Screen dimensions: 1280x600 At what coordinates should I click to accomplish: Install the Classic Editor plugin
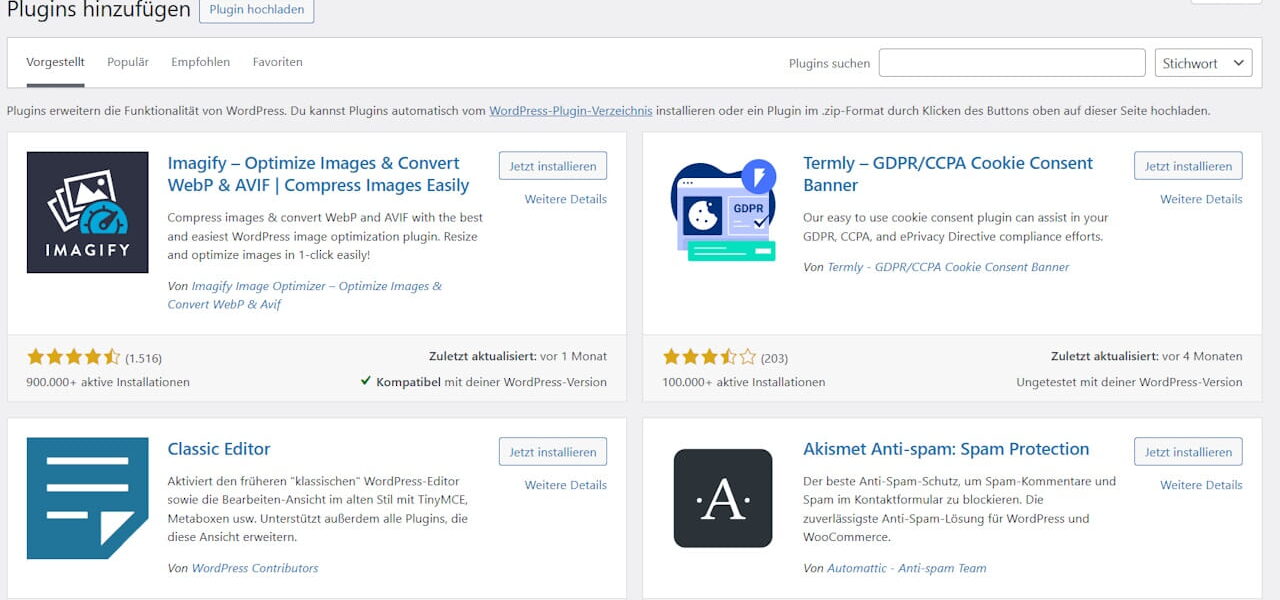coord(553,452)
